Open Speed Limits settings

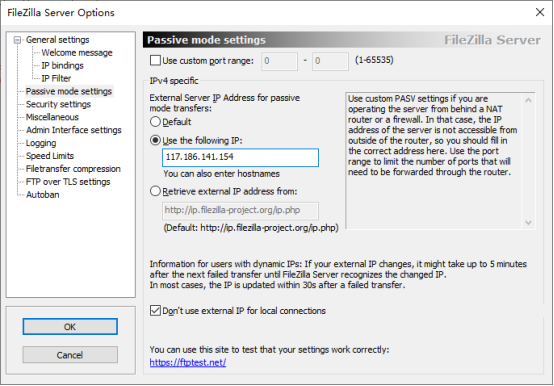tap(49, 156)
